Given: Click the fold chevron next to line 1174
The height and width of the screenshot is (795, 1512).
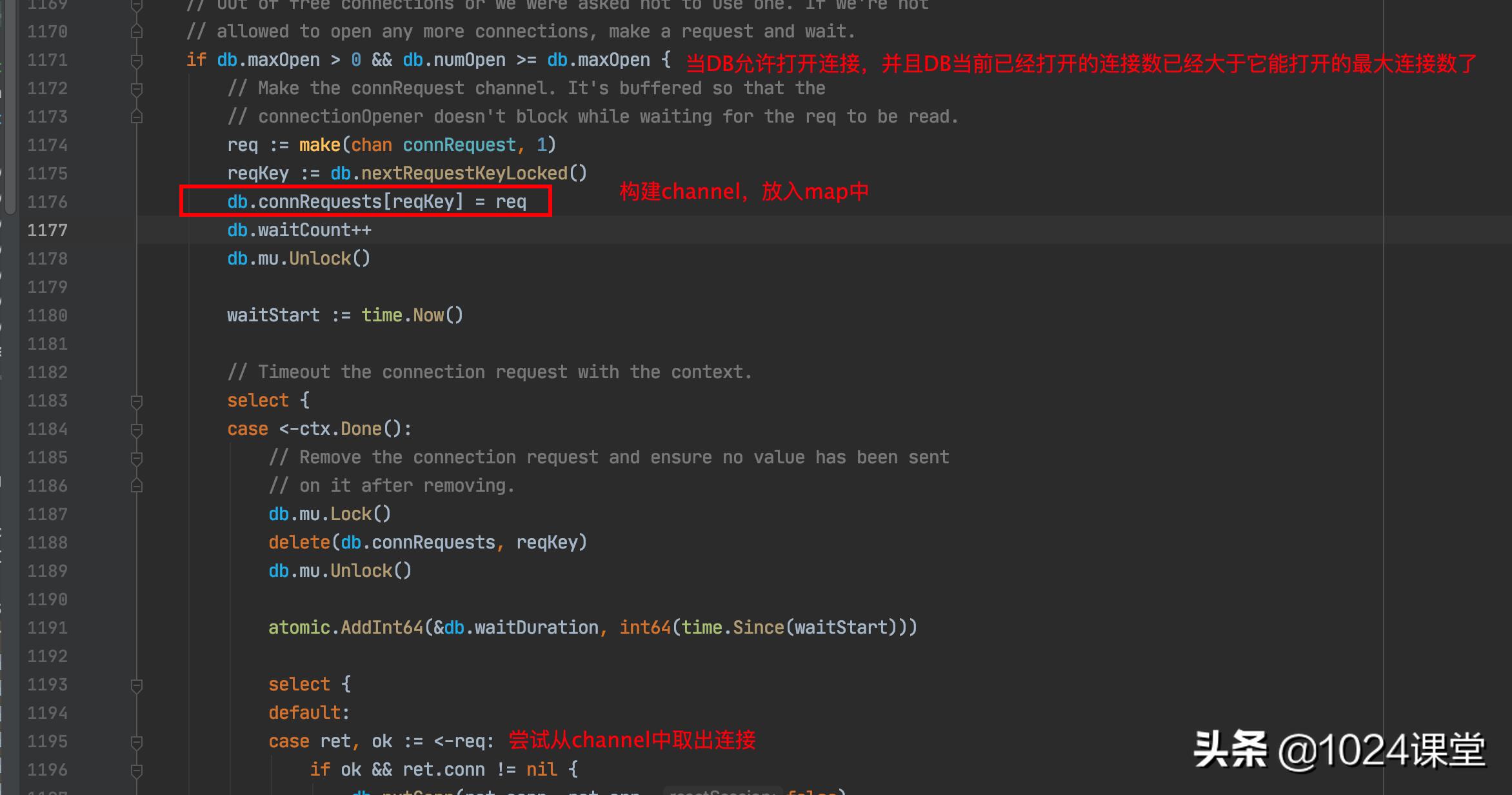Looking at the screenshot, I should tap(135, 145).
